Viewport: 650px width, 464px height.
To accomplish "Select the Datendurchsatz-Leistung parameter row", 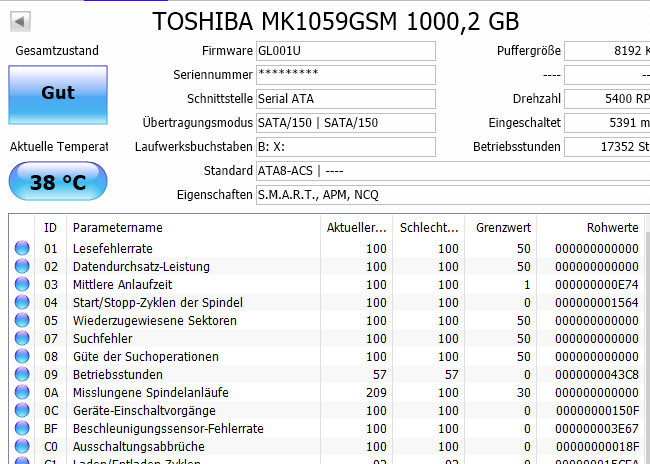I will [x=327, y=266].
